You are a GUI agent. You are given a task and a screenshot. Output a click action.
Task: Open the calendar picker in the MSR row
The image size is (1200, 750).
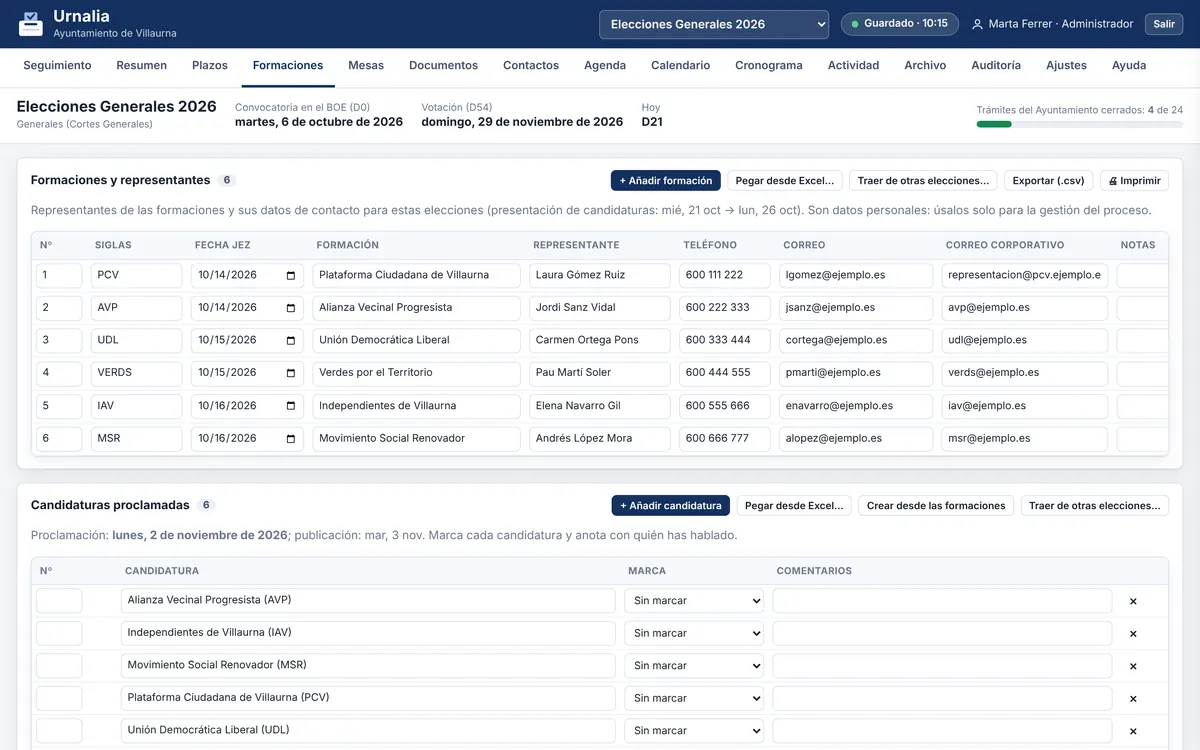(291, 438)
